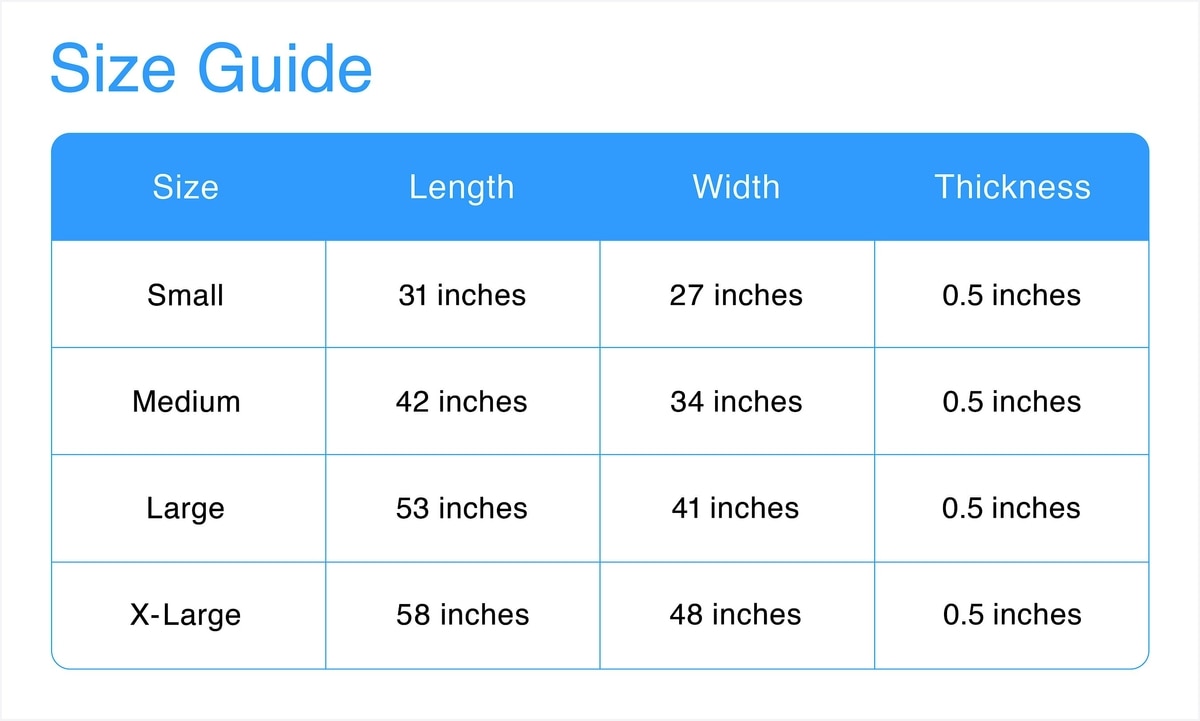Select the Length column header
Viewport: 1200px width, 721px height.
(461, 187)
